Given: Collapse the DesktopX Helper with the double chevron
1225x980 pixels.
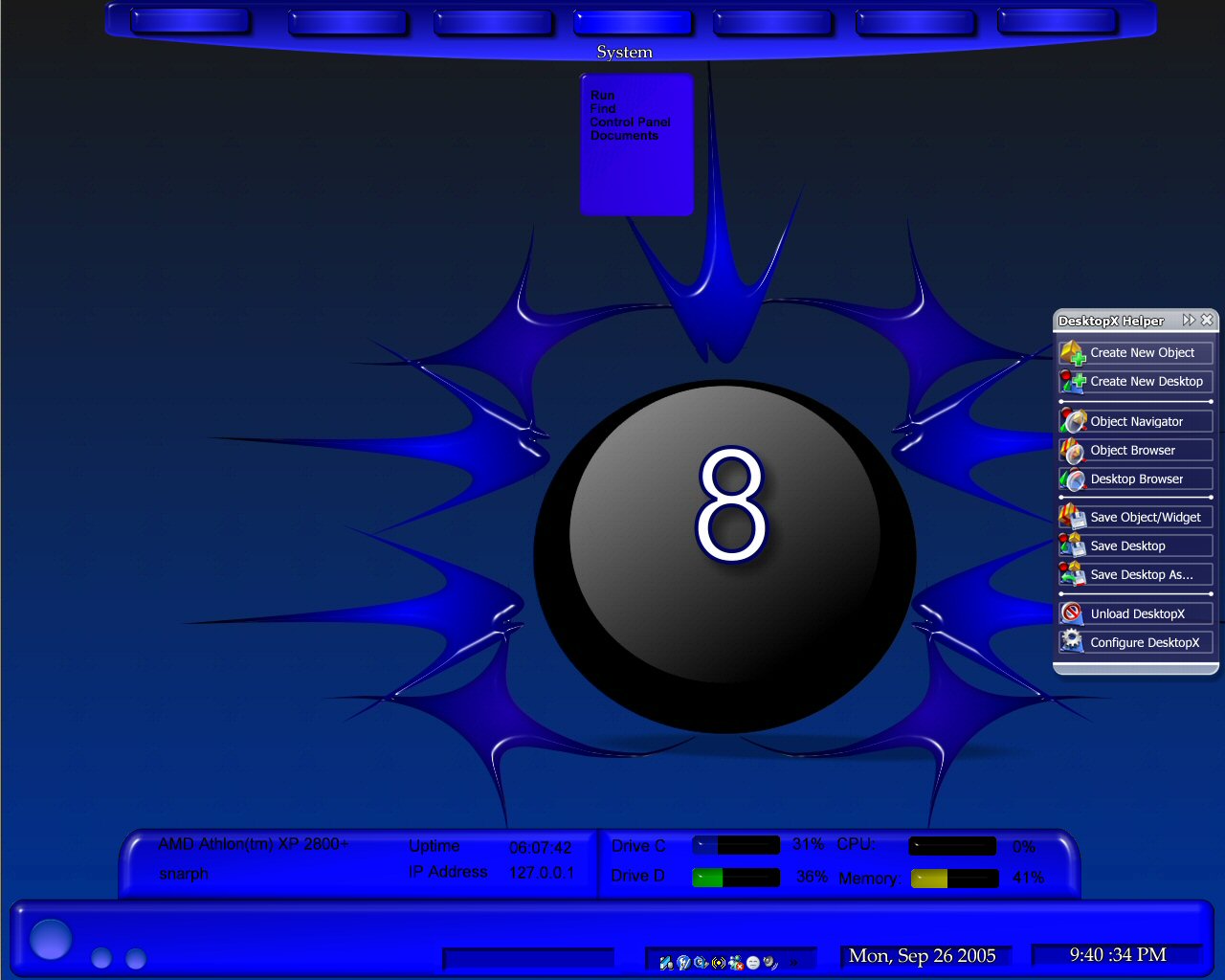Looking at the screenshot, I should (1189, 321).
